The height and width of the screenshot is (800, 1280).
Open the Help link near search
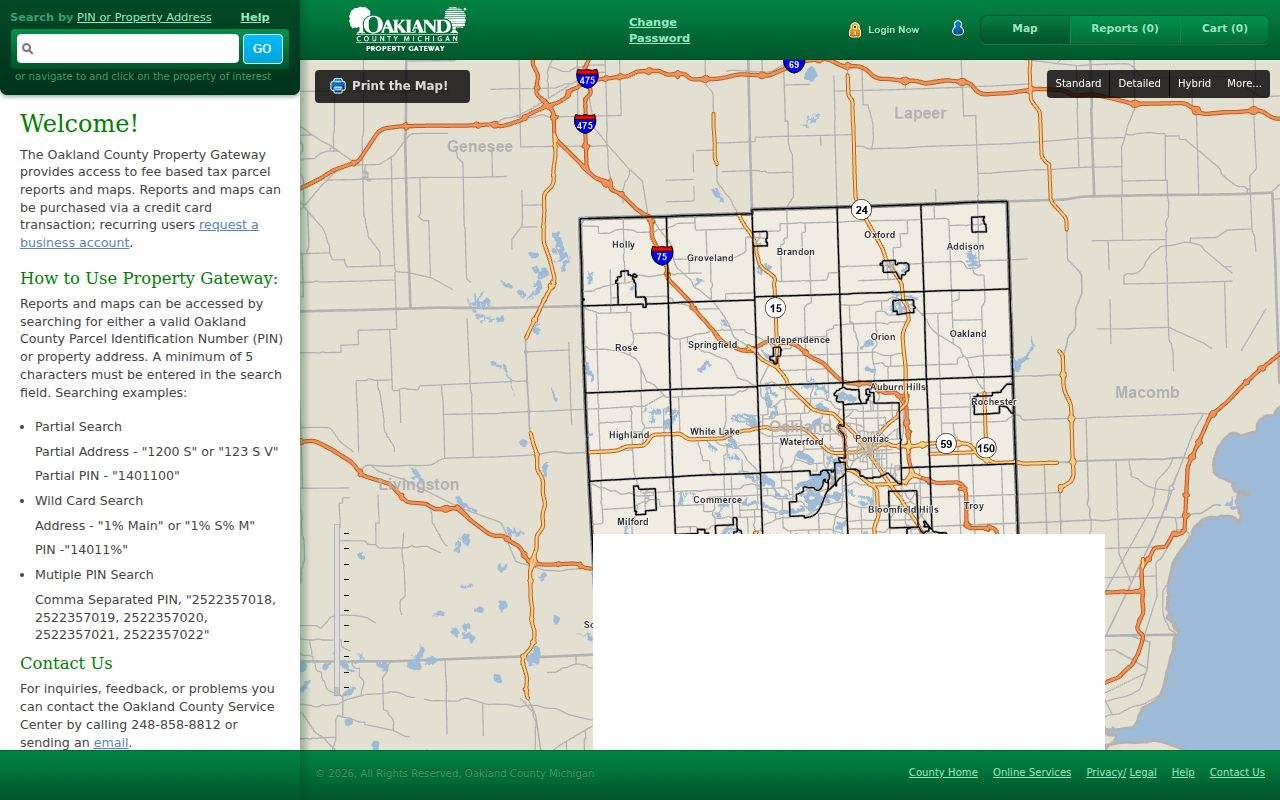pyautogui.click(x=255, y=17)
